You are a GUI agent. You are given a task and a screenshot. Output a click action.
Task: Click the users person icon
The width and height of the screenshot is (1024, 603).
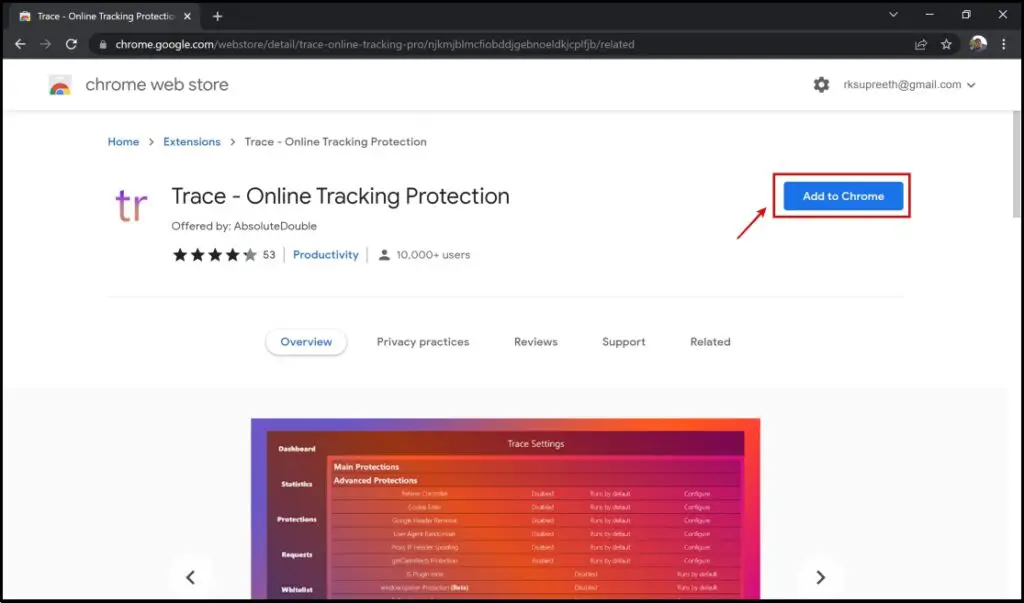pyautogui.click(x=384, y=255)
